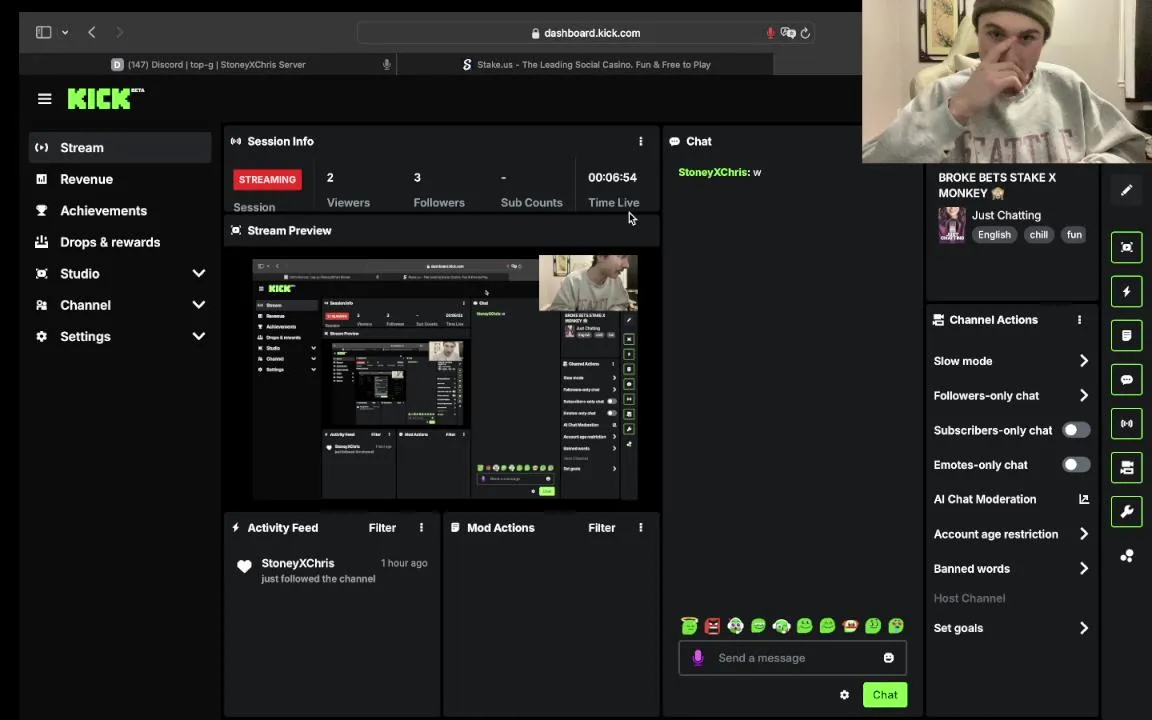This screenshot has height=720, width=1152.
Task: Open Banned words chevron
Action: pos(1084,569)
